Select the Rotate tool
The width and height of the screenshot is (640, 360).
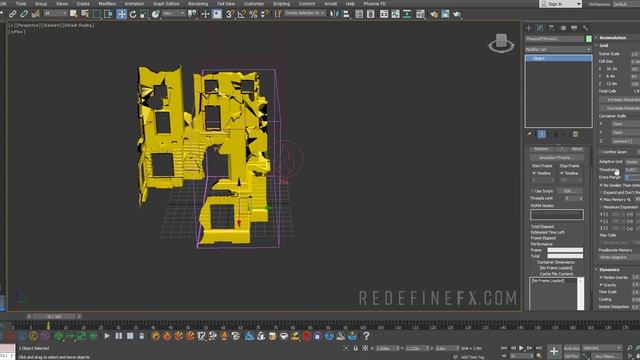pos(133,14)
